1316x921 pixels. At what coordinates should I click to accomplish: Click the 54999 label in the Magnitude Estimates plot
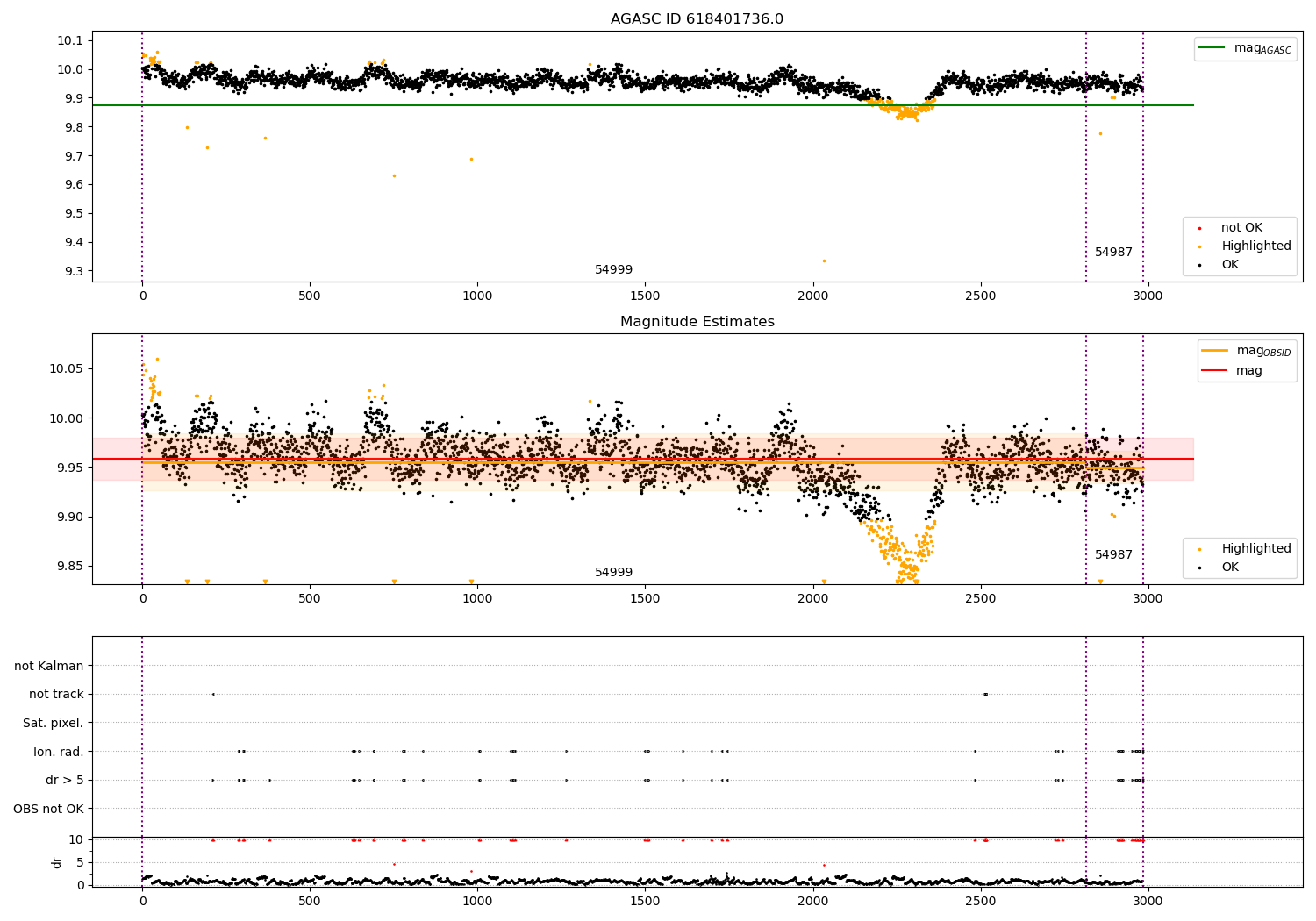[x=613, y=573]
